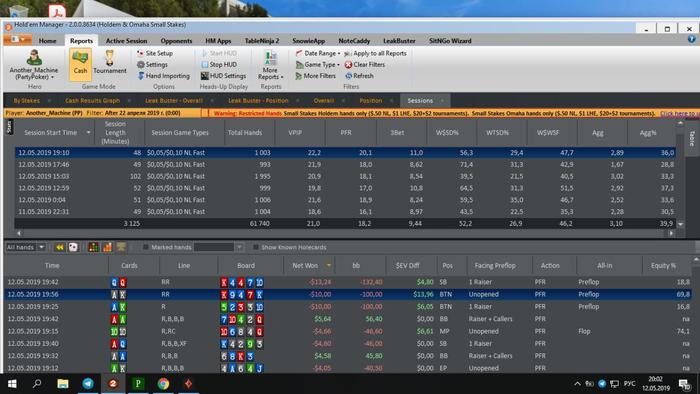Screen dimensions: 700x394
Task: Open Hand Importing
Action: pyautogui.click(x=163, y=76)
